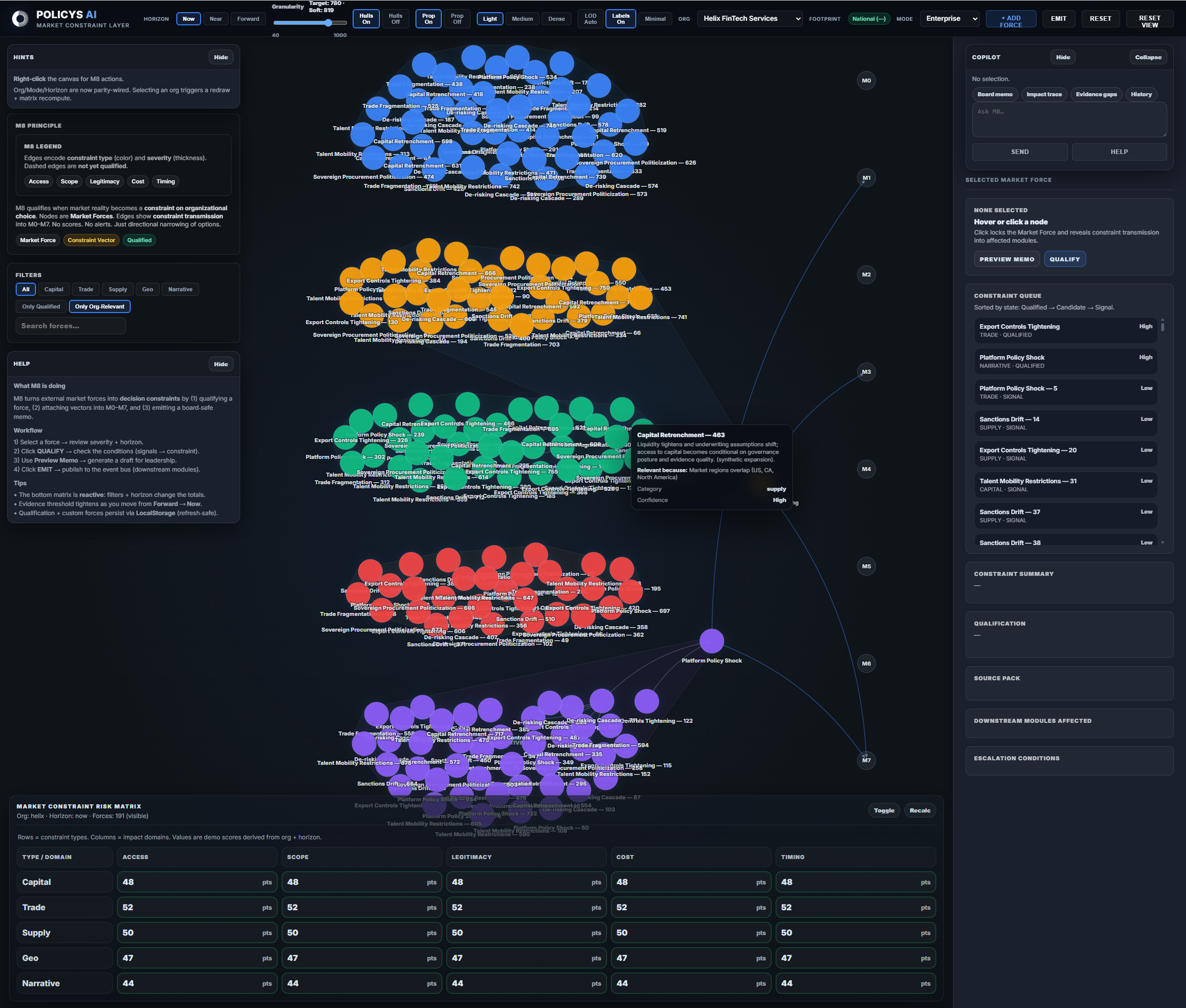Viewport: 1186px width, 1008px height.
Task: Click the M2 module node
Action: 866,275
